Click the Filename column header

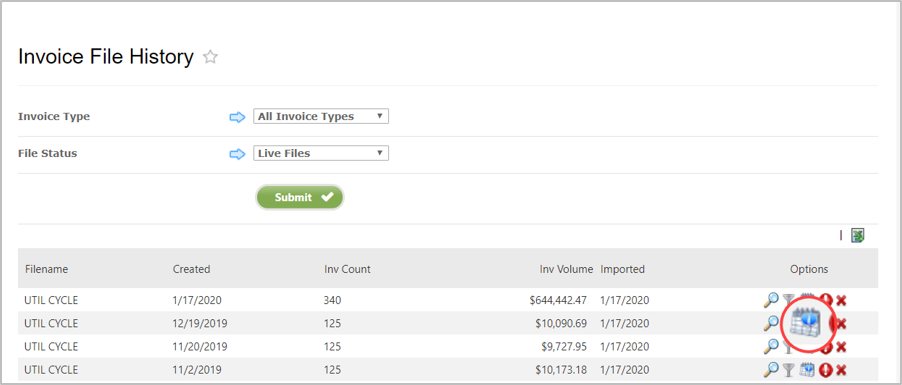click(x=47, y=269)
